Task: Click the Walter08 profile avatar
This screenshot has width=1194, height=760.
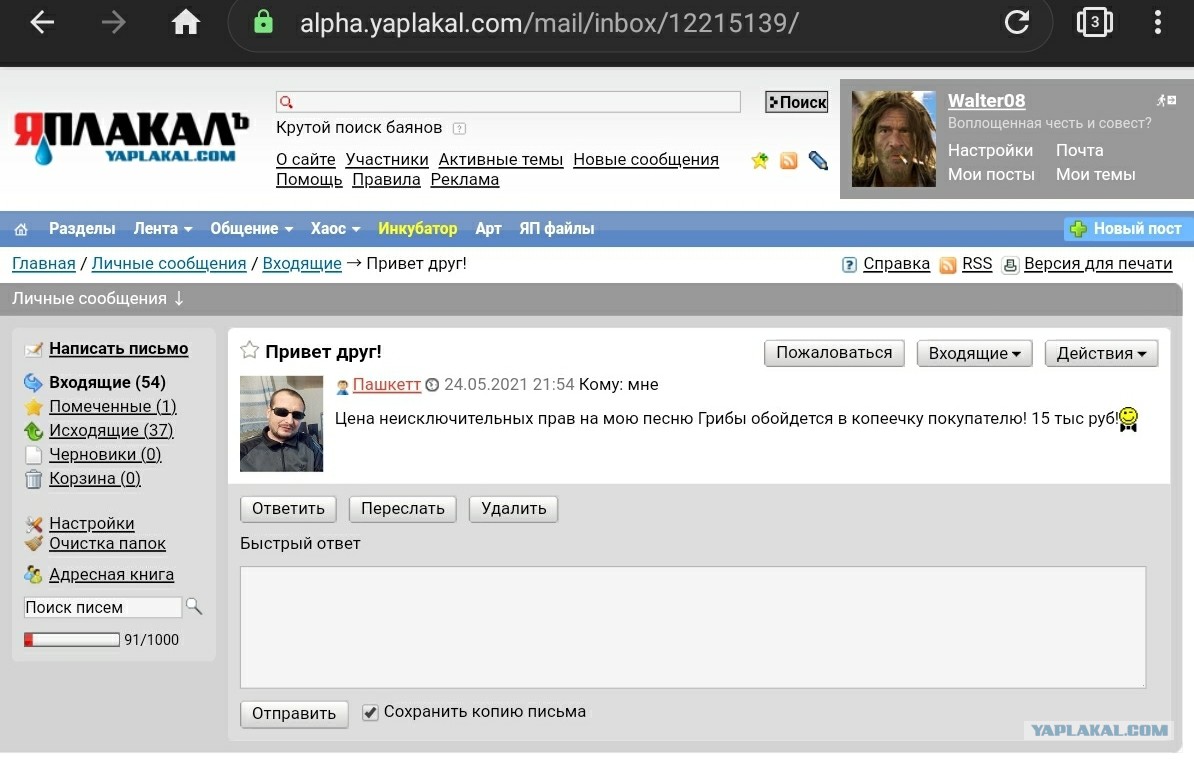Action: tap(893, 139)
